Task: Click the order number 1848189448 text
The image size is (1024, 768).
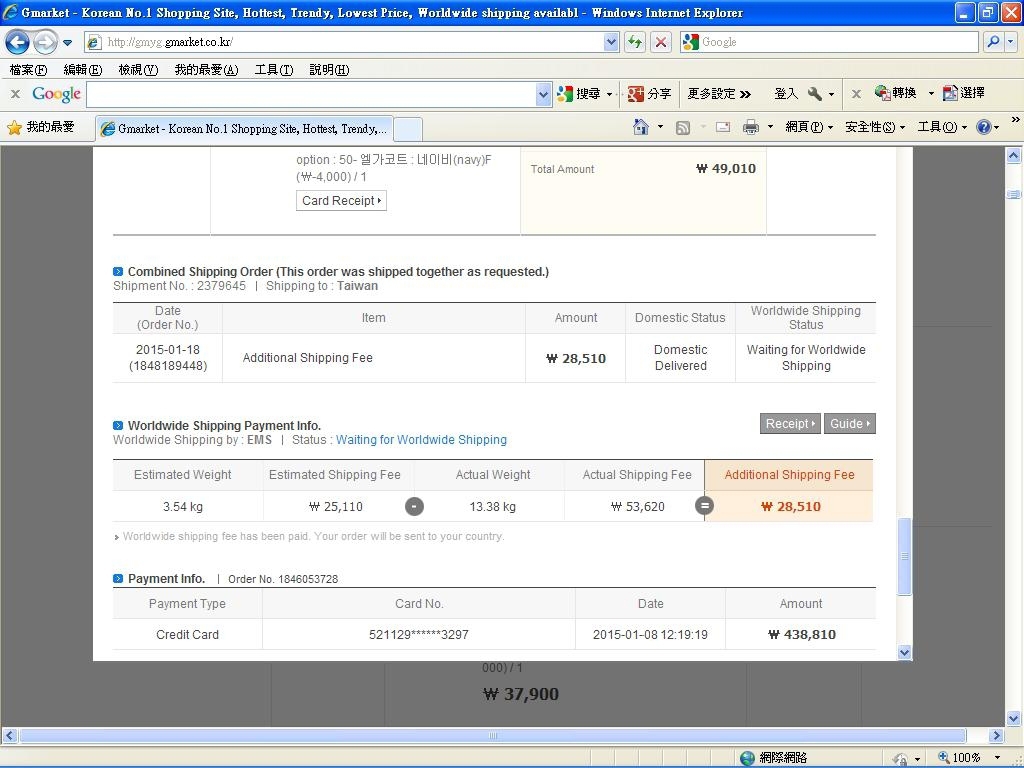Action: pyautogui.click(x=168, y=366)
